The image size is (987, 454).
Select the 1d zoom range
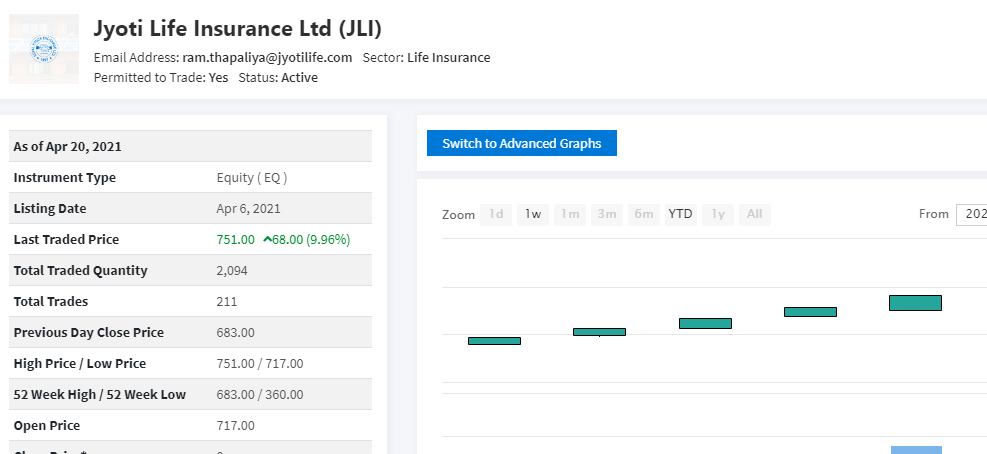(496, 214)
